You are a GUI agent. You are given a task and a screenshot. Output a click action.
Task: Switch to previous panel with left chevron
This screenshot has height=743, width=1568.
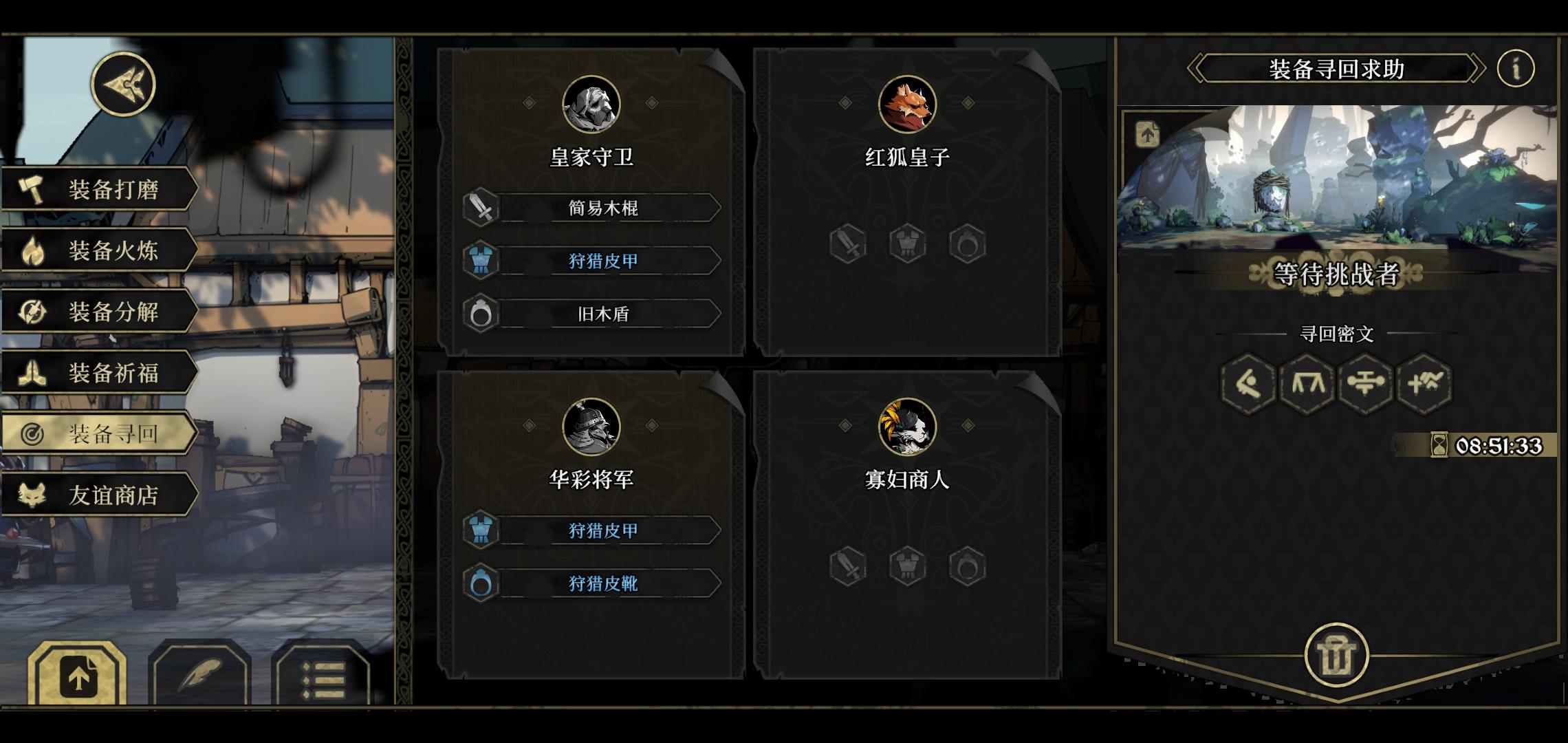pos(1196,68)
